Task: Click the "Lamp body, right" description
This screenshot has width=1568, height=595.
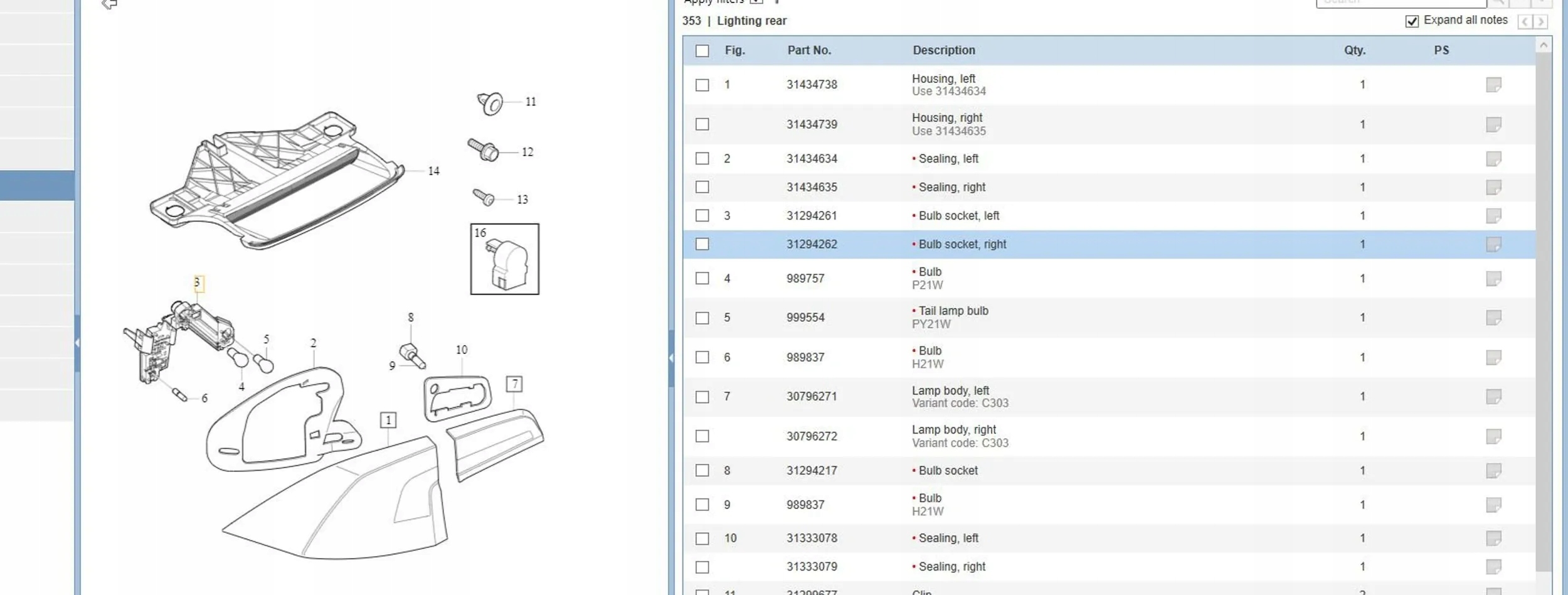Action: point(954,429)
